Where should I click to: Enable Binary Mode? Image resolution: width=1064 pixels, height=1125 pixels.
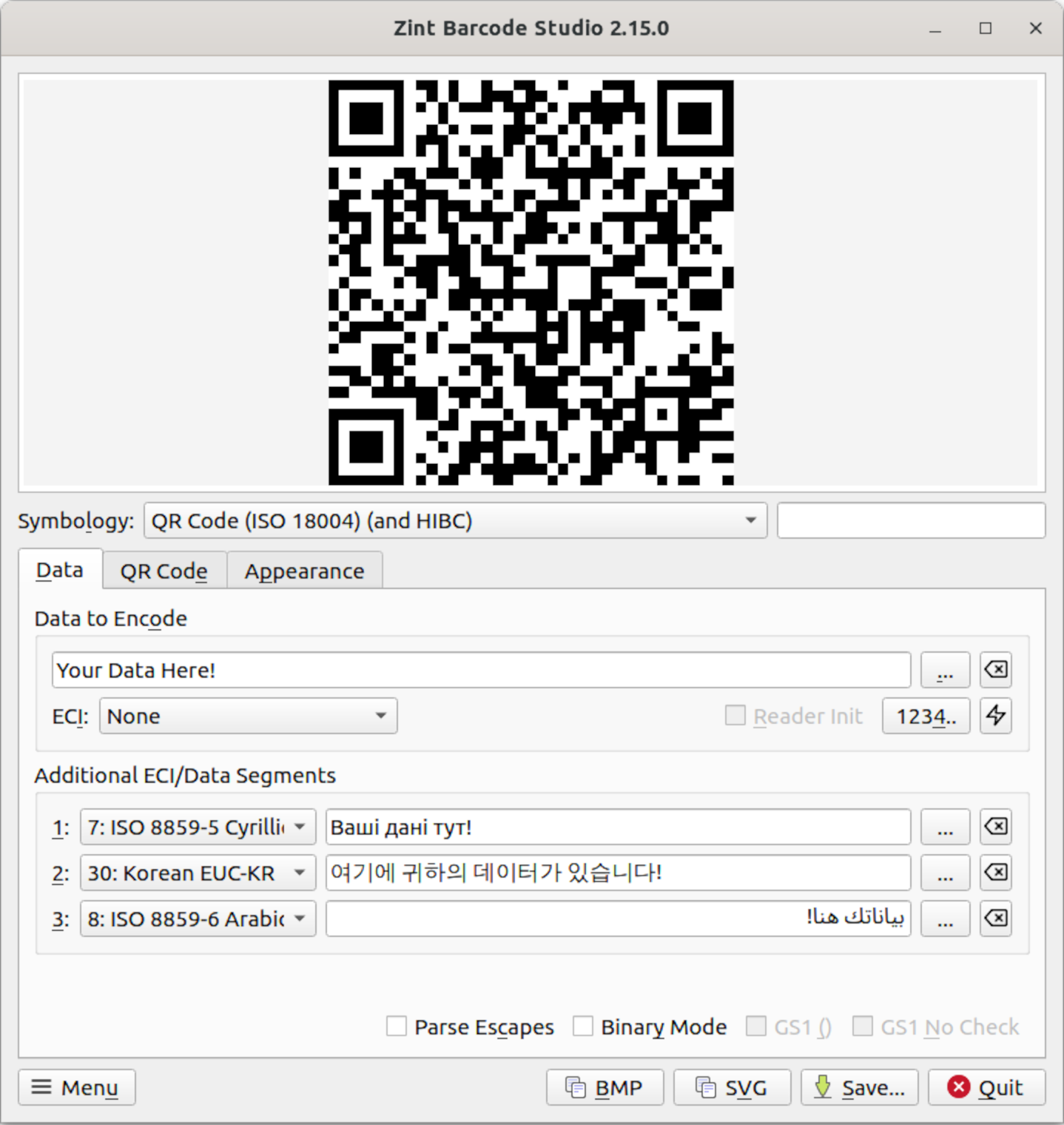pos(584,1027)
